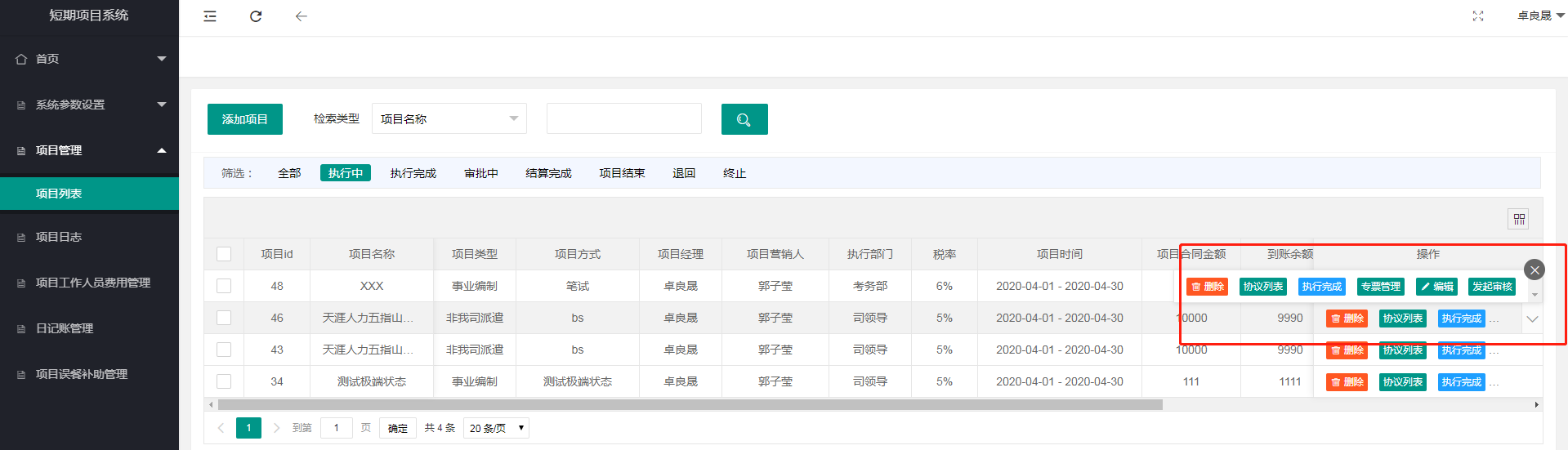Click the fullscreen icon near the username
This screenshot has height=450, width=1568.
(x=1478, y=16)
